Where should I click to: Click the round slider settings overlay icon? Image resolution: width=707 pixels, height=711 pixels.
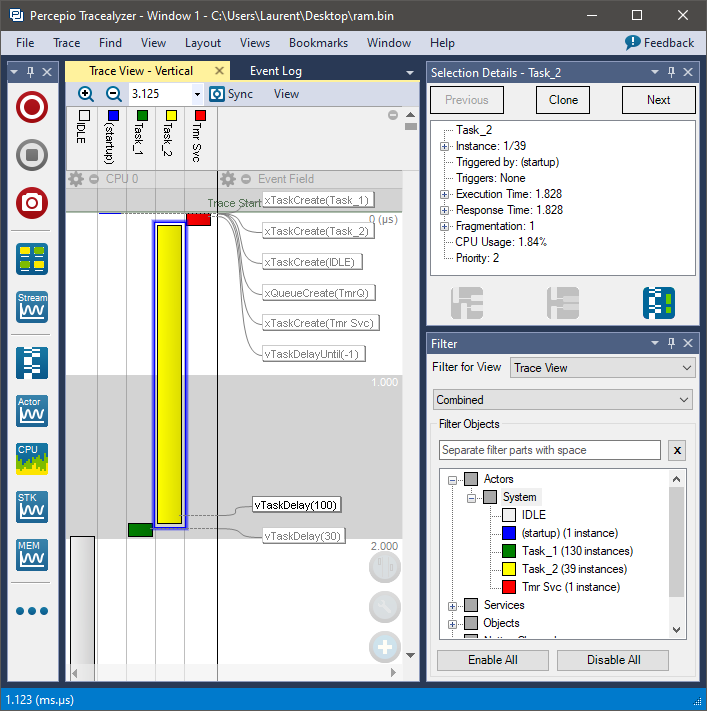[x=385, y=566]
